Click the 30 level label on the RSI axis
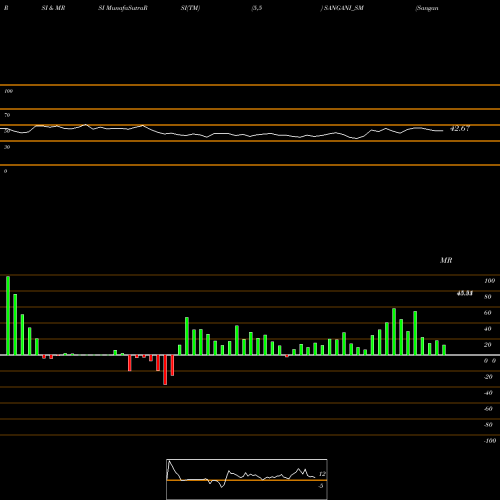500x500 pixels. (7, 147)
